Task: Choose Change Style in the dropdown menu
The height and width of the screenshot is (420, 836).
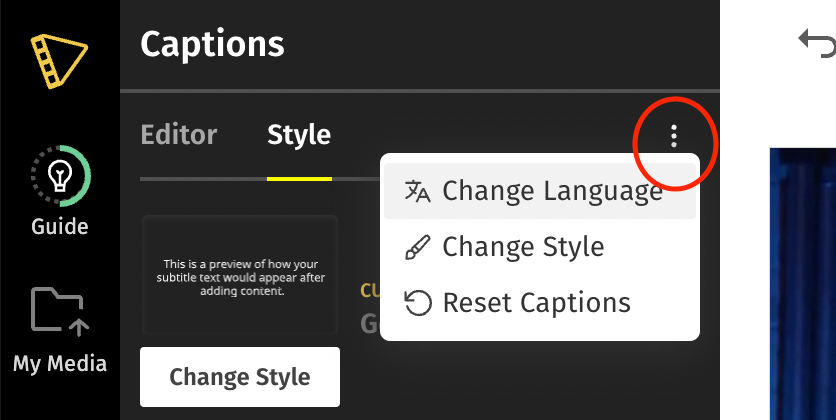Action: [x=540, y=247]
